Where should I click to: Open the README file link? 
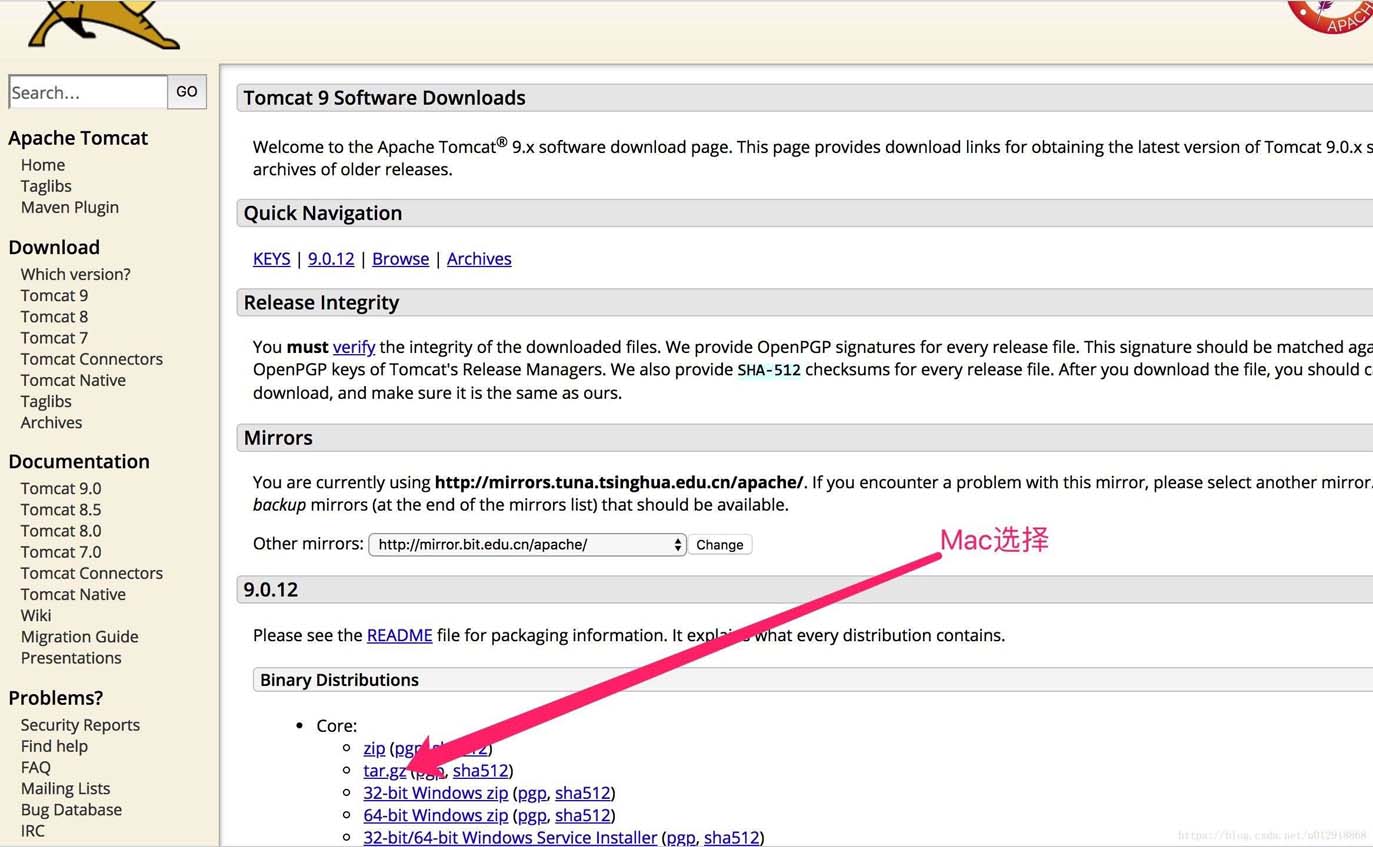(x=399, y=635)
